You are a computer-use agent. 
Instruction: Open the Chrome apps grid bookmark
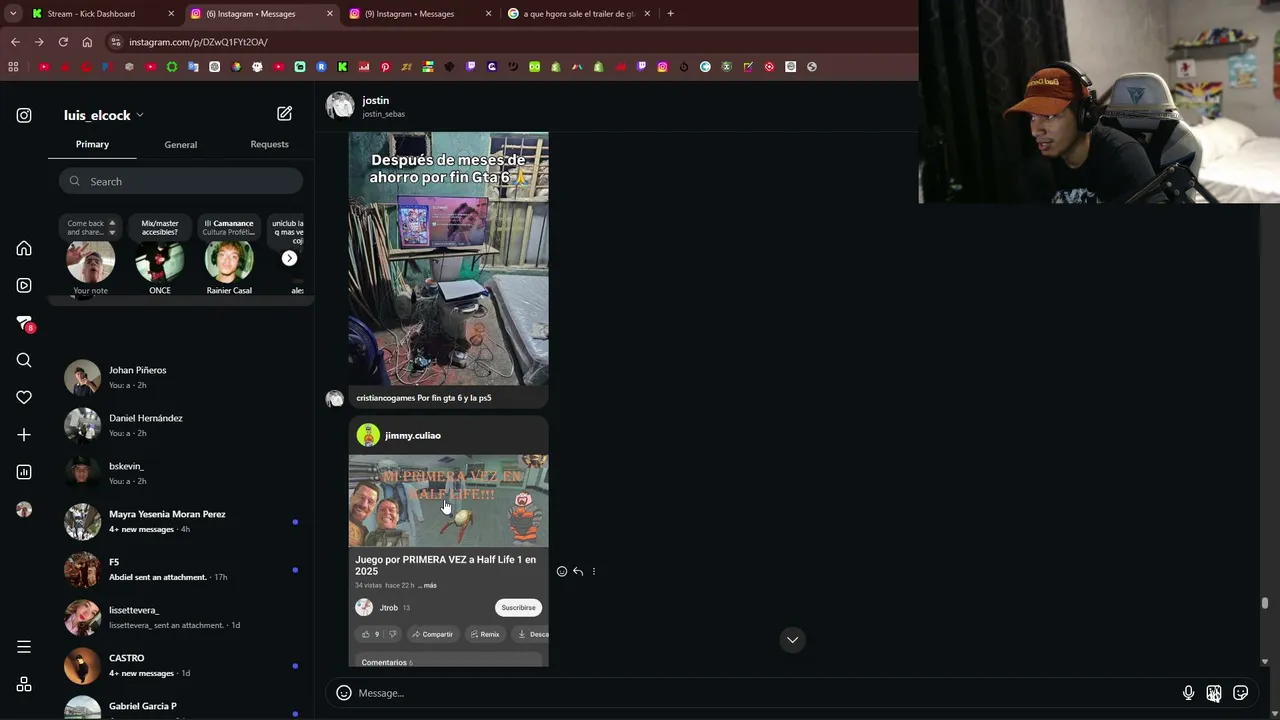coord(13,67)
